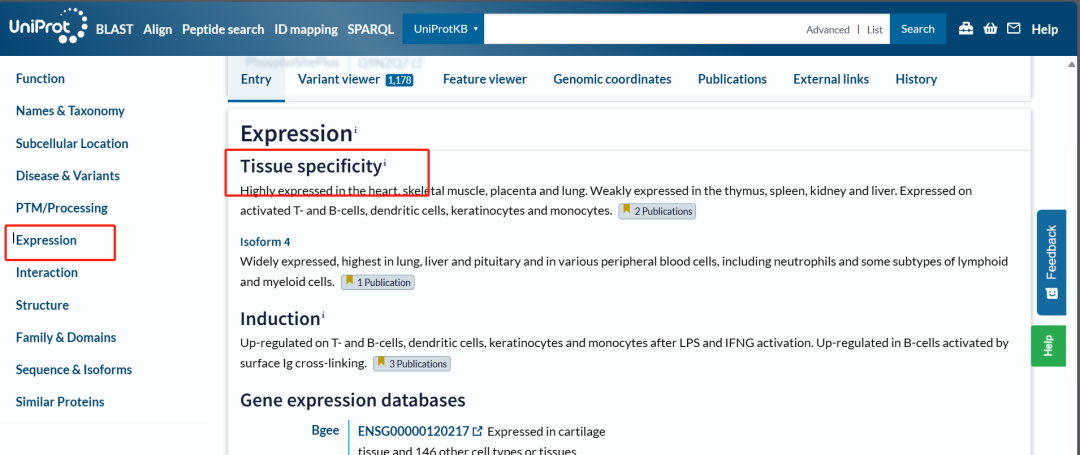Open the UniProtKB database dropdown
This screenshot has width=1080, height=455.
click(443, 29)
